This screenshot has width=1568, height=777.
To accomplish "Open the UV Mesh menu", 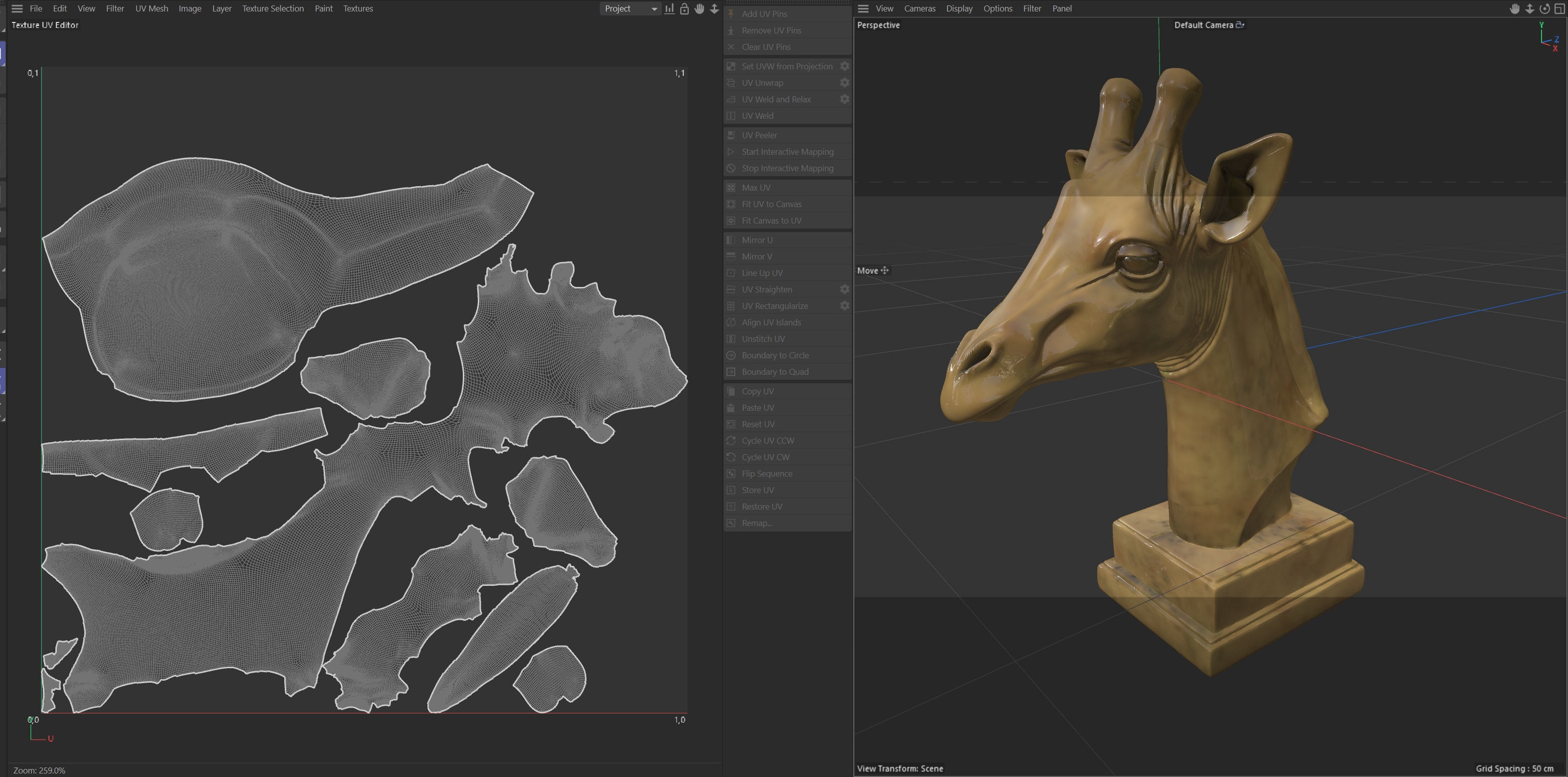I will (152, 8).
